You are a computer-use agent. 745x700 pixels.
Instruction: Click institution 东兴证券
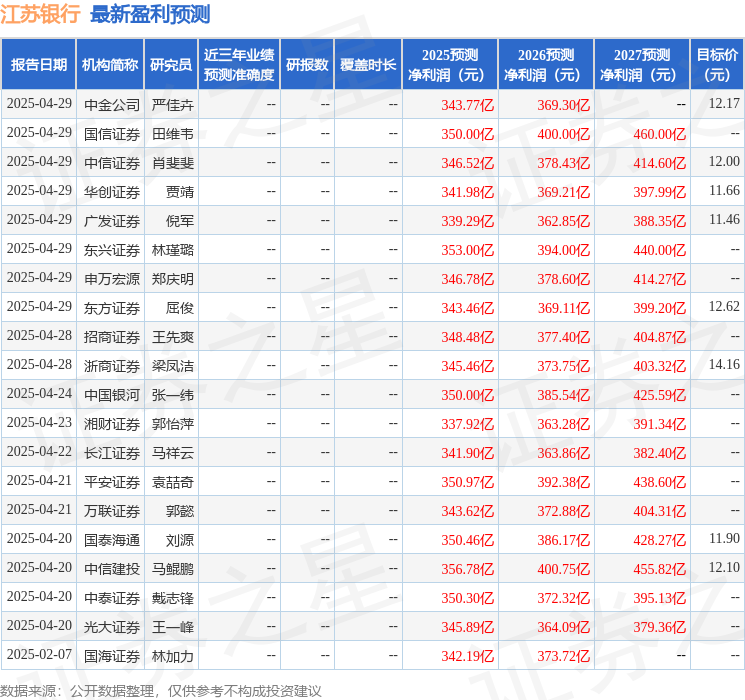pyautogui.click(x=112, y=250)
